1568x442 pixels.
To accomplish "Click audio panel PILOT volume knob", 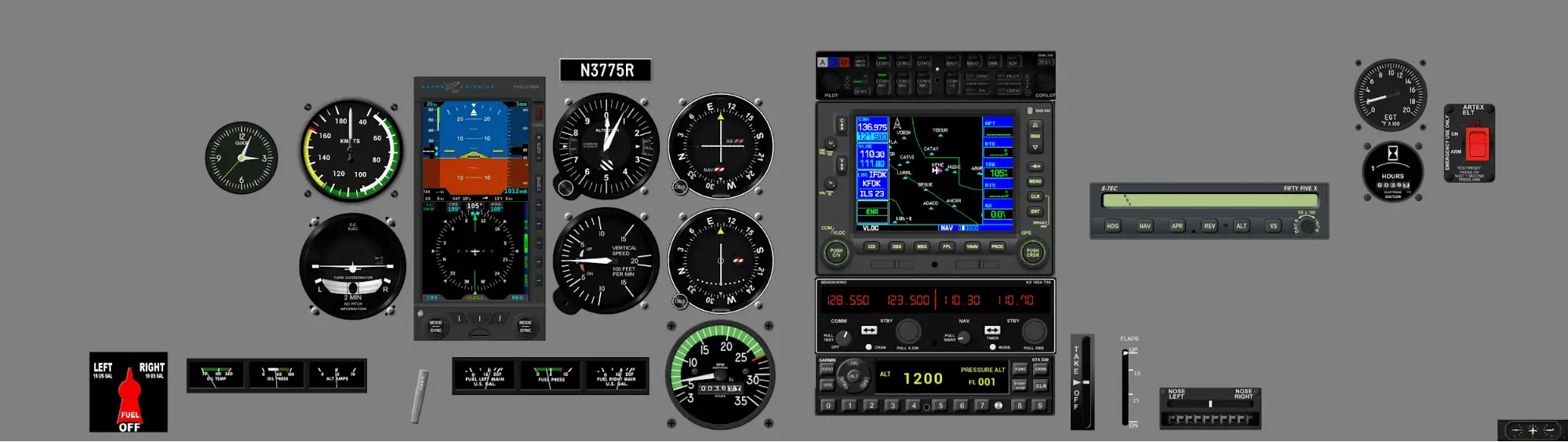I will 831,81.
